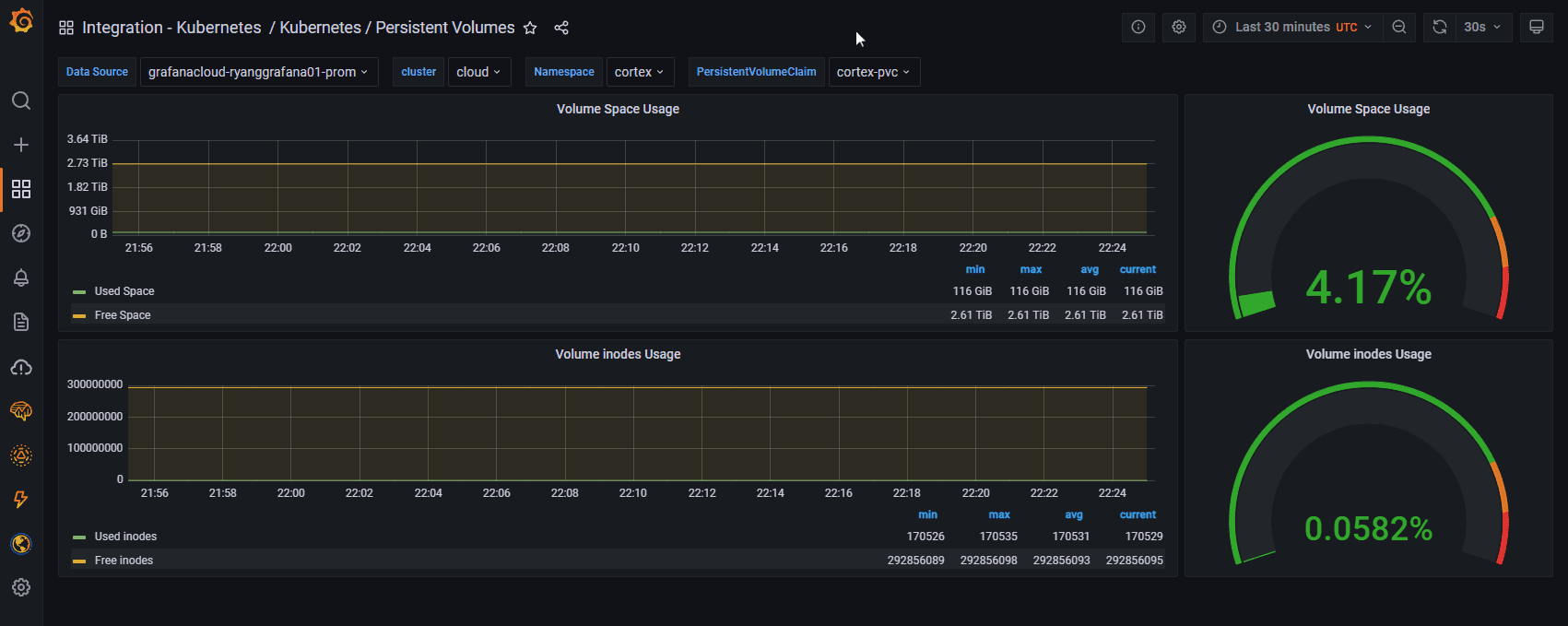The width and height of the screenshot is (1568, 626).
Task: Open dashboard settings gear in top bar
Action: tap(1178, 28)
